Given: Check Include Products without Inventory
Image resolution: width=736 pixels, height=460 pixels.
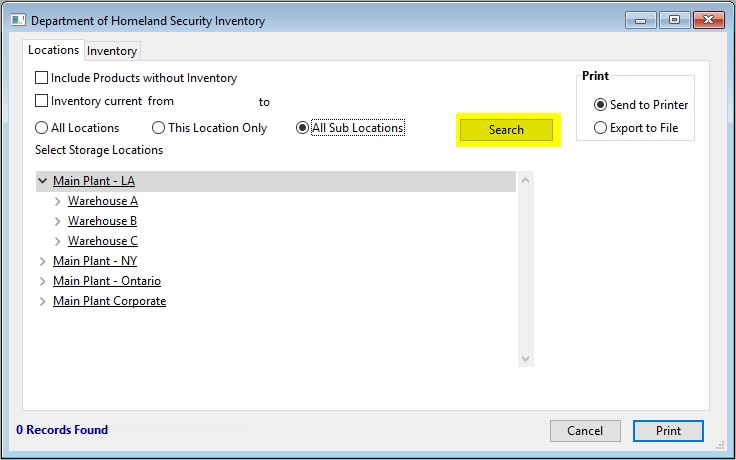Looking at the screenshot, I should [x=42, y=78].
